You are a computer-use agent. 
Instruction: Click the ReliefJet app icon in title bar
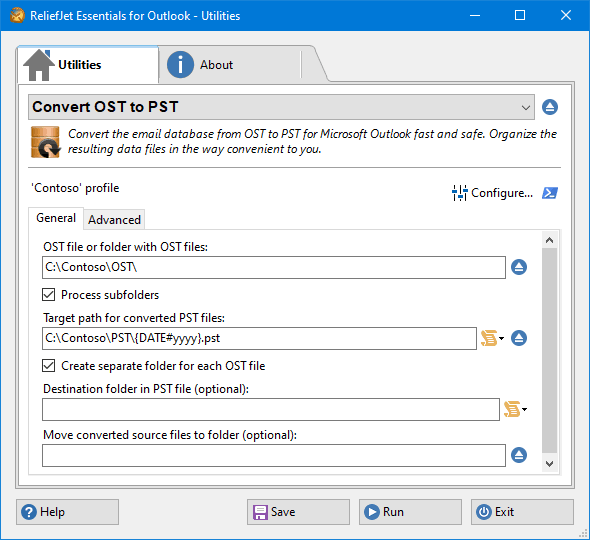[x=17, y=16]
